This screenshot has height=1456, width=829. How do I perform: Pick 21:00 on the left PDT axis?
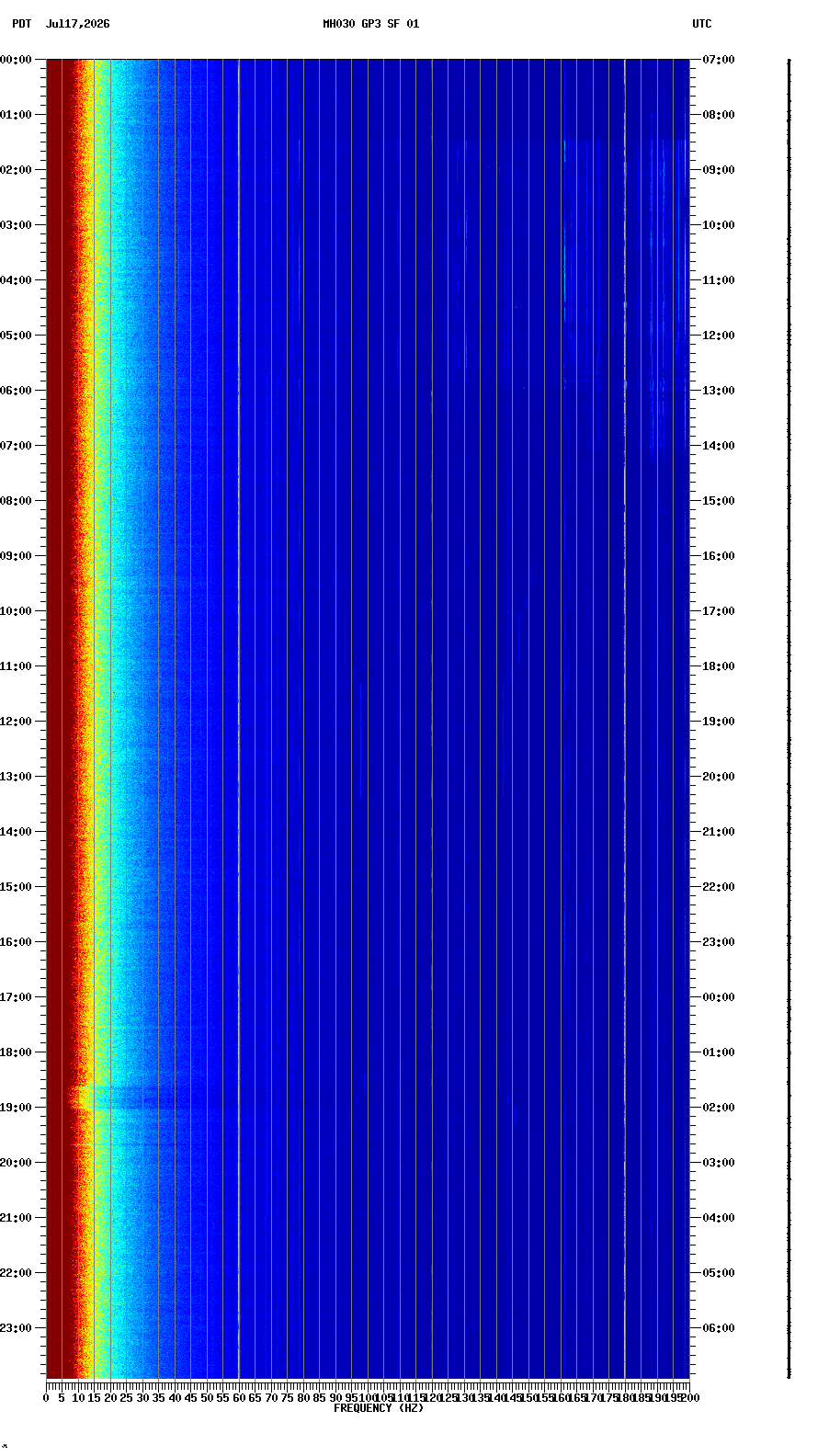[16, 1218]
